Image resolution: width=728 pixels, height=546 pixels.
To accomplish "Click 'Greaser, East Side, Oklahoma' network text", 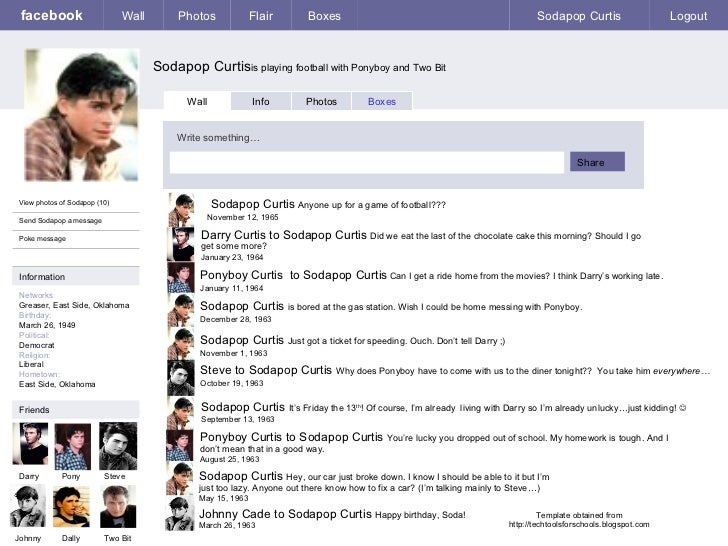I will 74,305.
